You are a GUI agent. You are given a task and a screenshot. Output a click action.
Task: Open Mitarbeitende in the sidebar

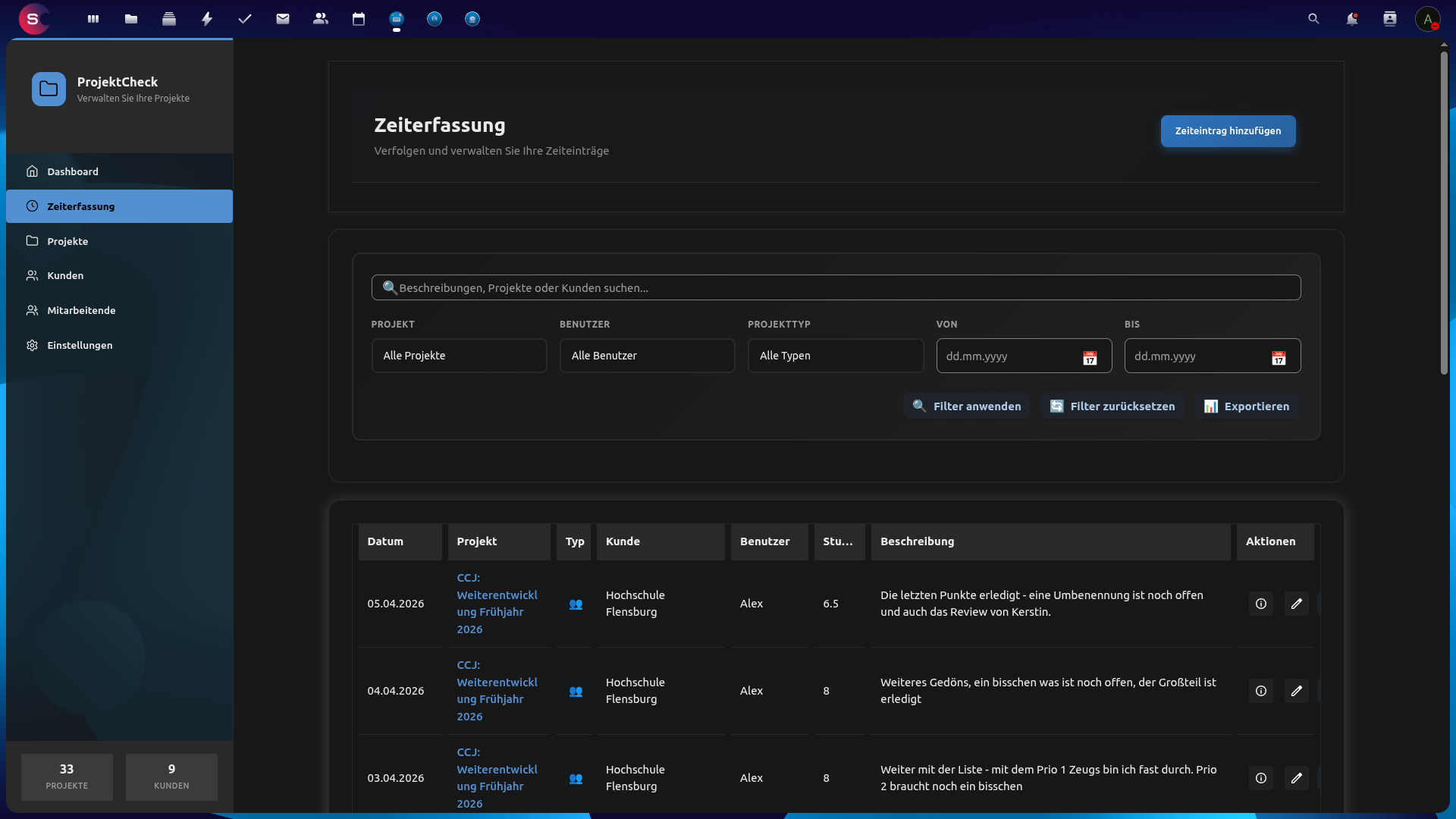point(80,310)
